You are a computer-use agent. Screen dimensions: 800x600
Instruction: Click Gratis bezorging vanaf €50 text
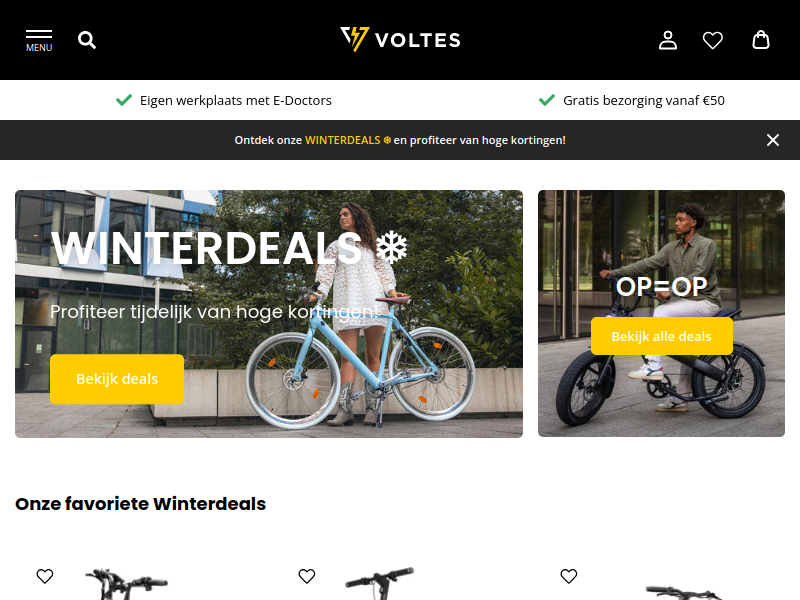tap(644, 101)
